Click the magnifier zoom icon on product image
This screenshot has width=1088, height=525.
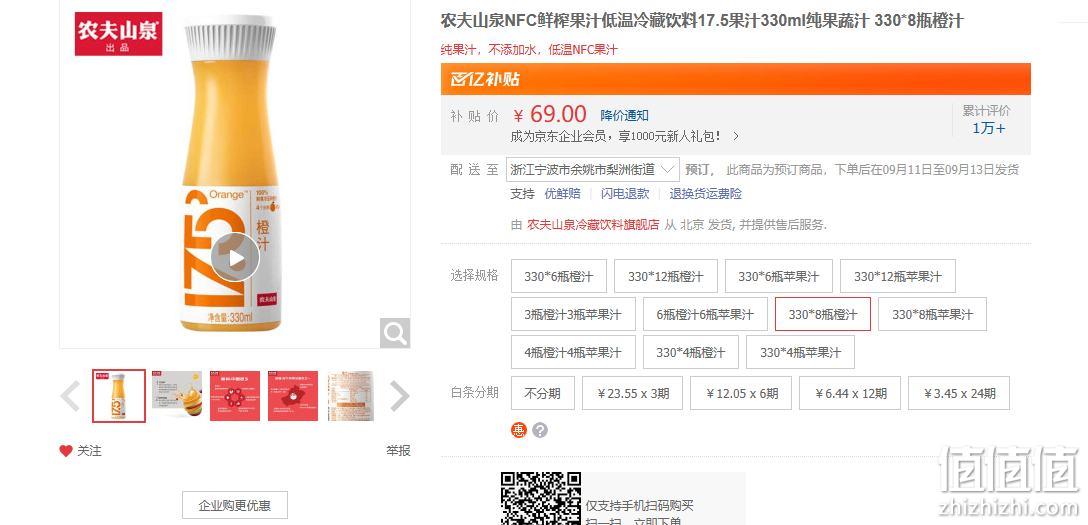tap(395, 333)
